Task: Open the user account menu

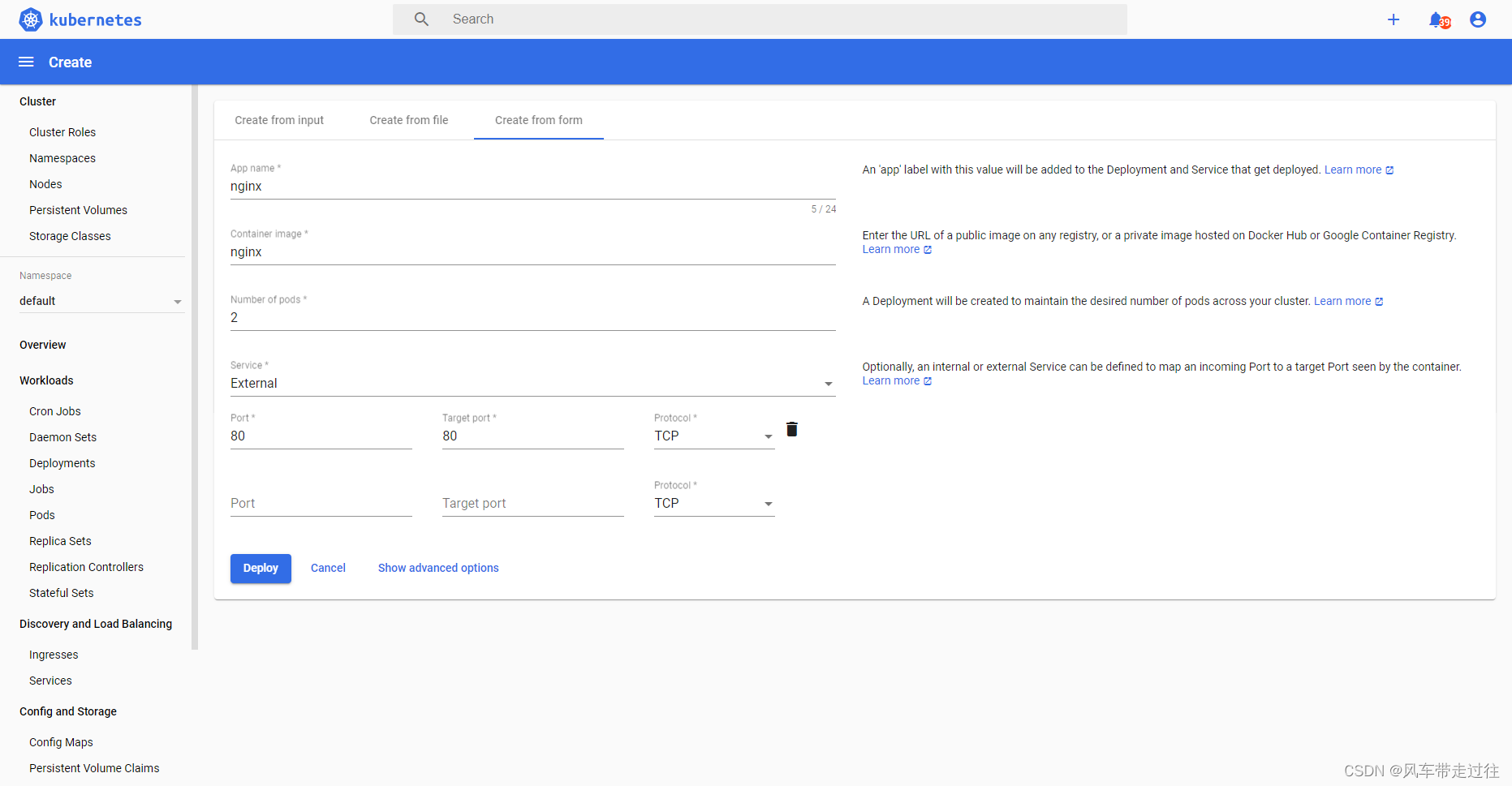Action: coord(1477,19)
